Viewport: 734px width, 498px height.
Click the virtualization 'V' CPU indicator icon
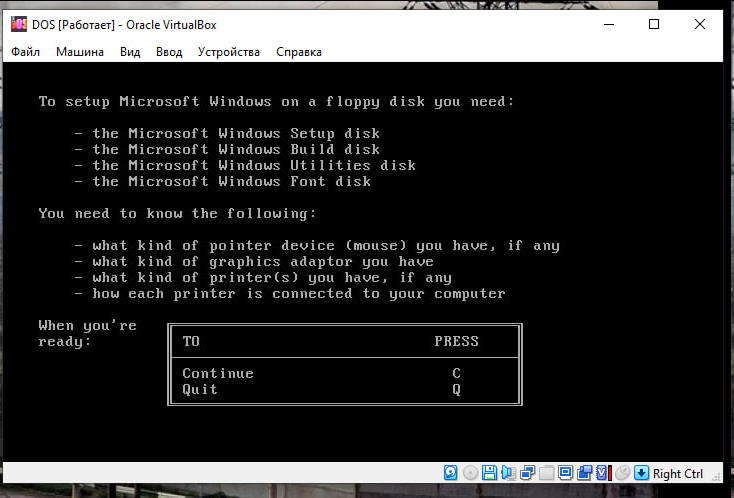(602, 473)
